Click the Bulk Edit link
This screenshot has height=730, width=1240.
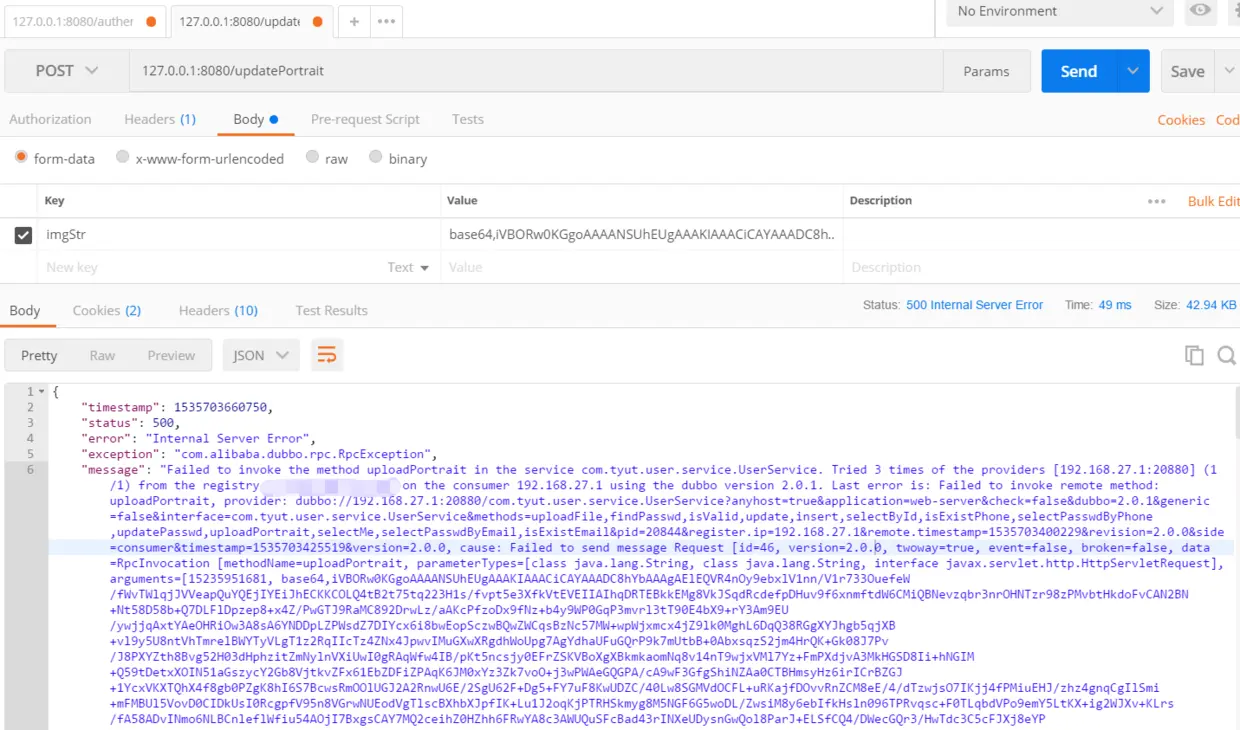[x=1213, y=201]
